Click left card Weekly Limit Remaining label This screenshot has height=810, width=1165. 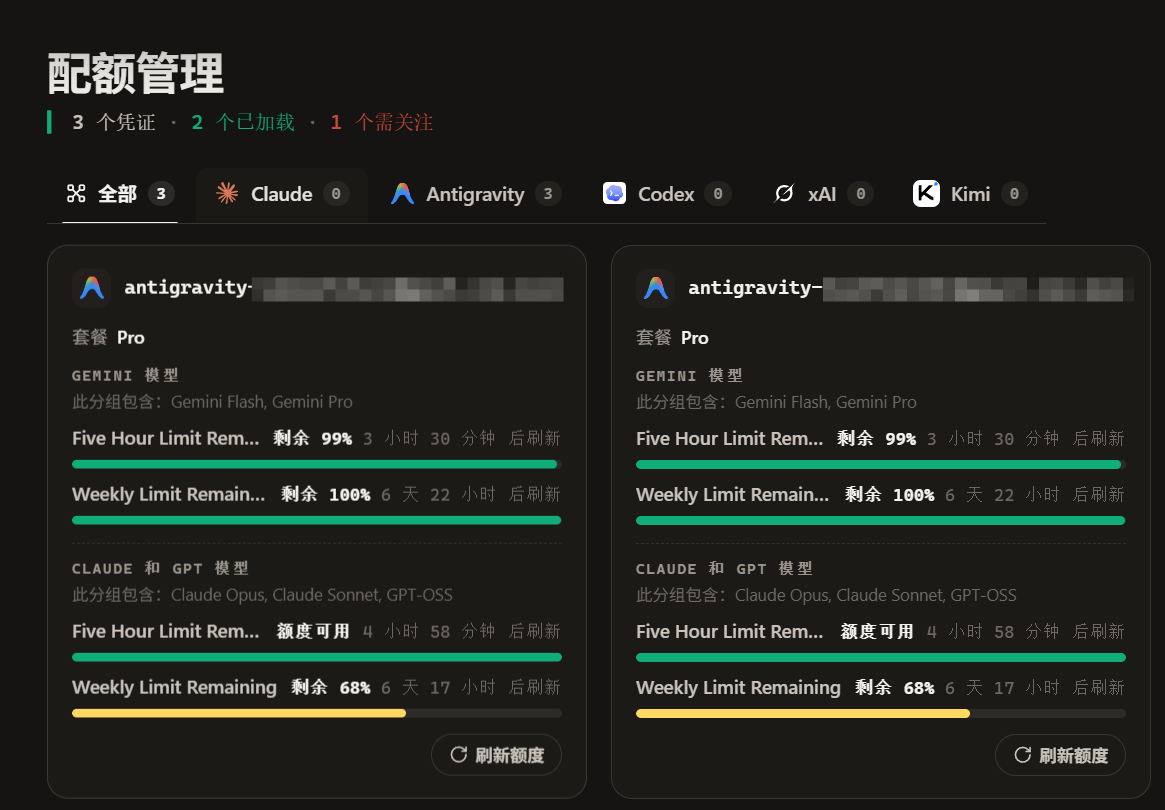click(174, 688)
